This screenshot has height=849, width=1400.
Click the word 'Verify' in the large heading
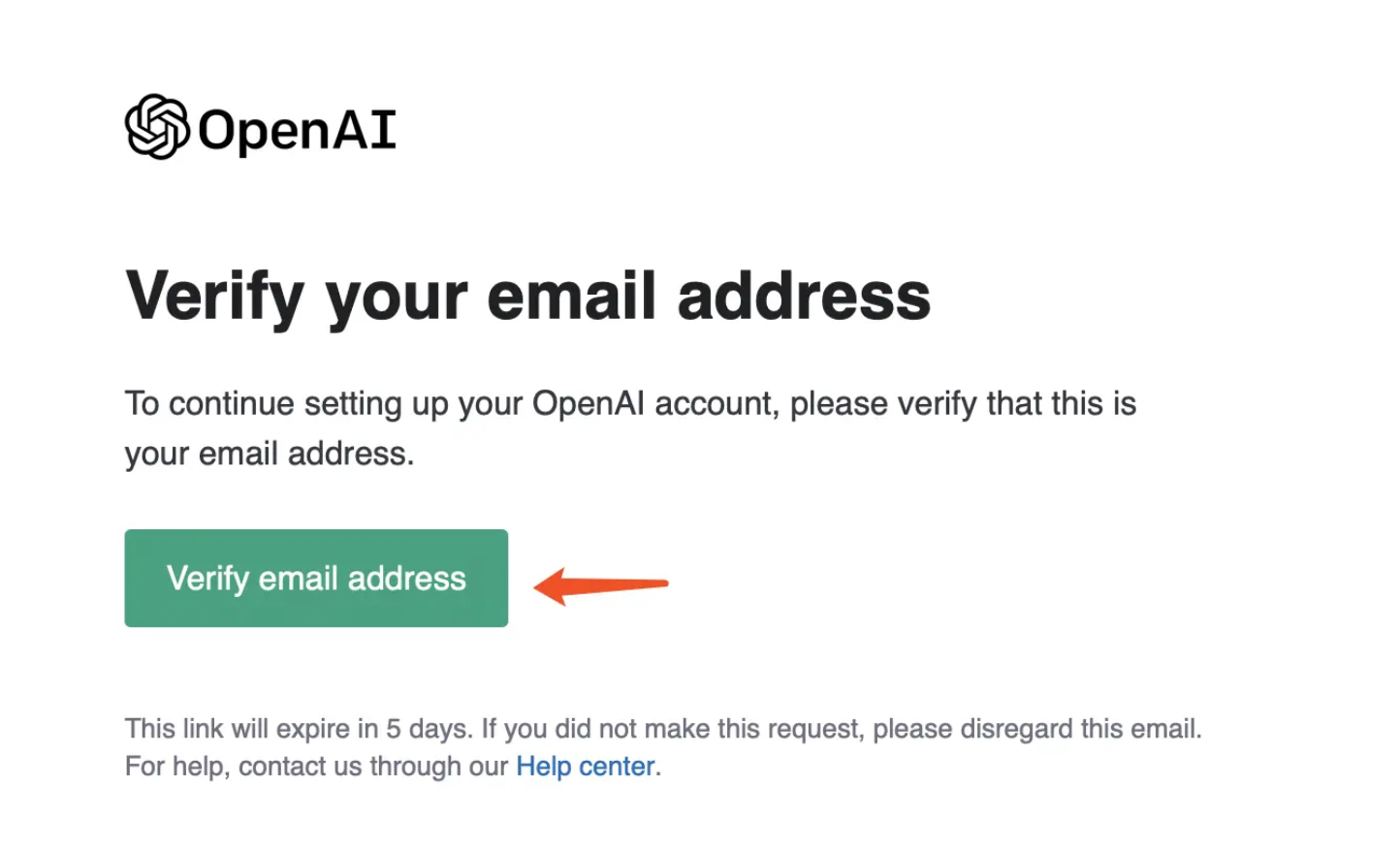(215, 298)
